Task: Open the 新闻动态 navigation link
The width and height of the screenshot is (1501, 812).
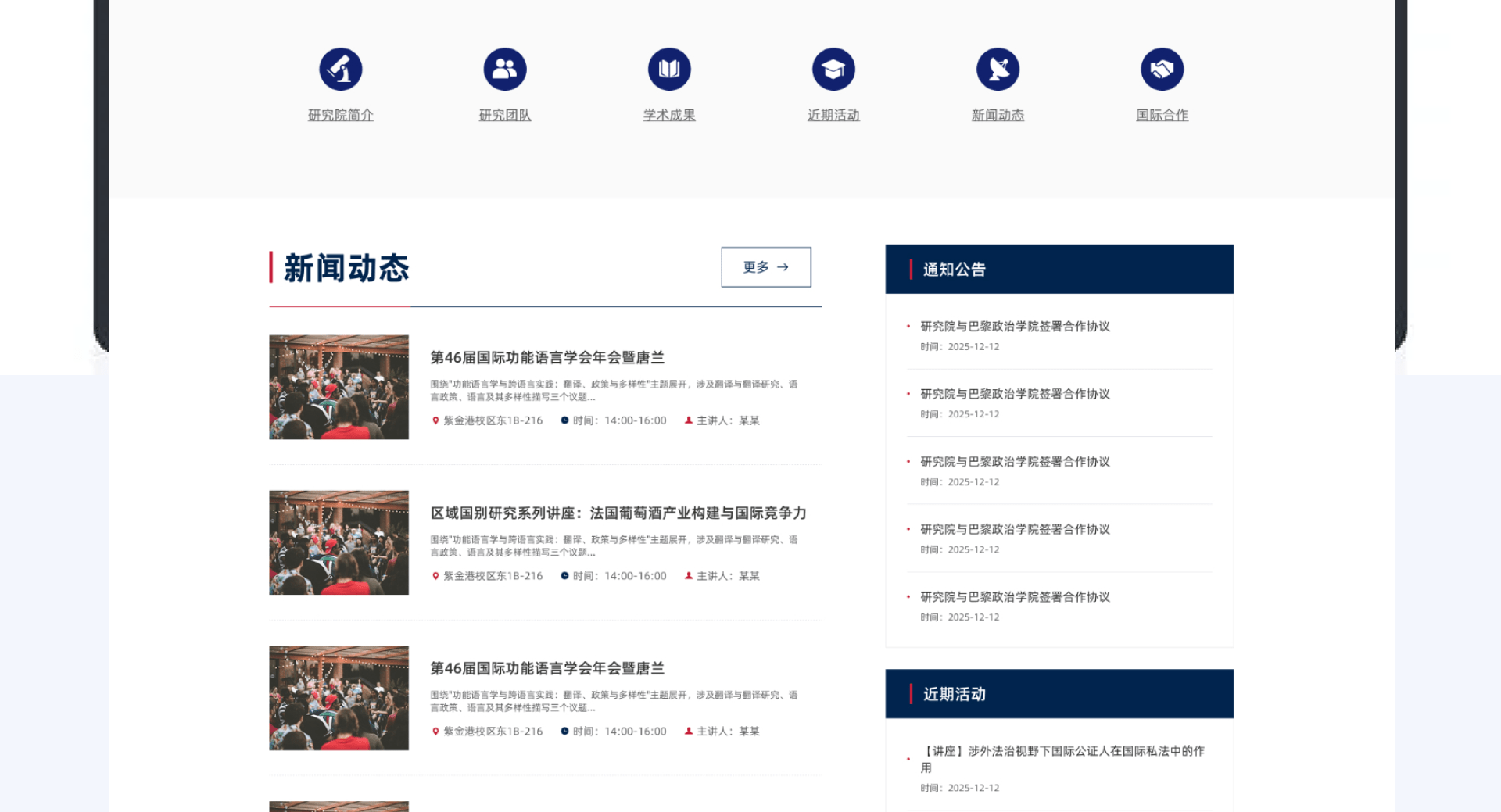Action: 998,115
